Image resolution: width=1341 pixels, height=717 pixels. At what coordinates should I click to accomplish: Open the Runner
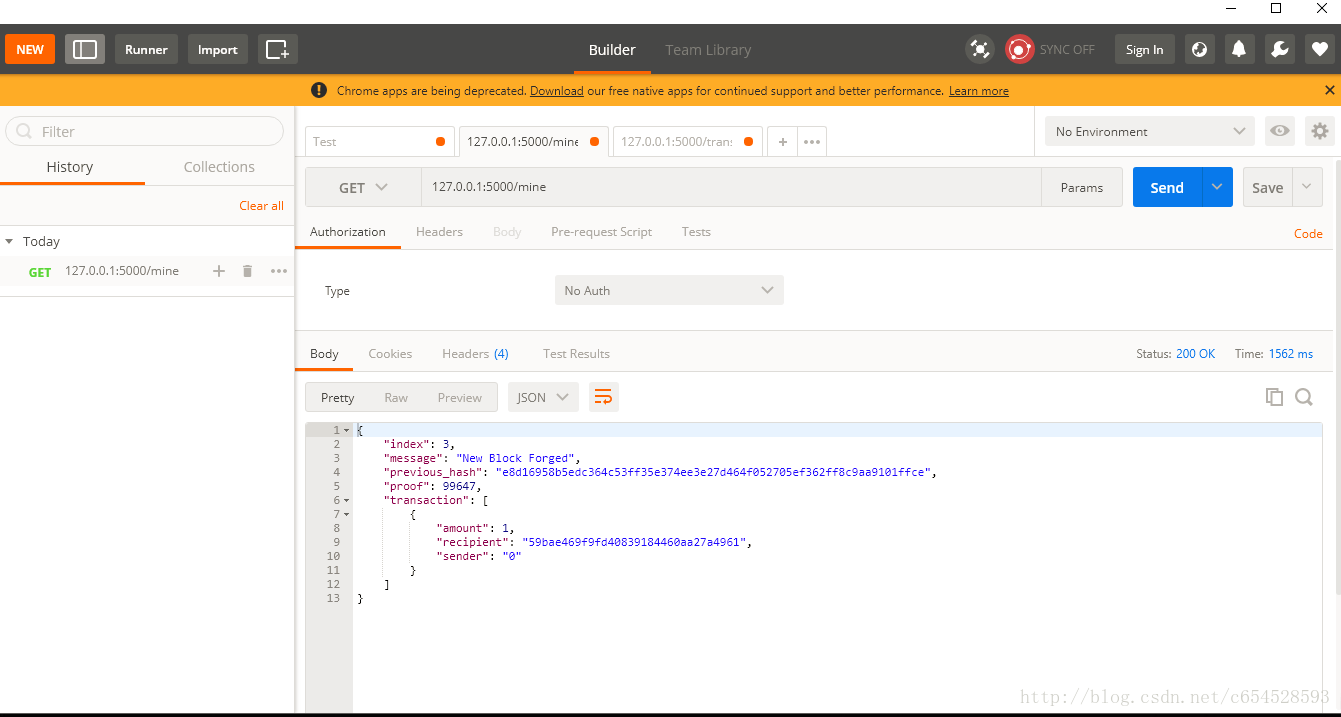pos(146,49)
